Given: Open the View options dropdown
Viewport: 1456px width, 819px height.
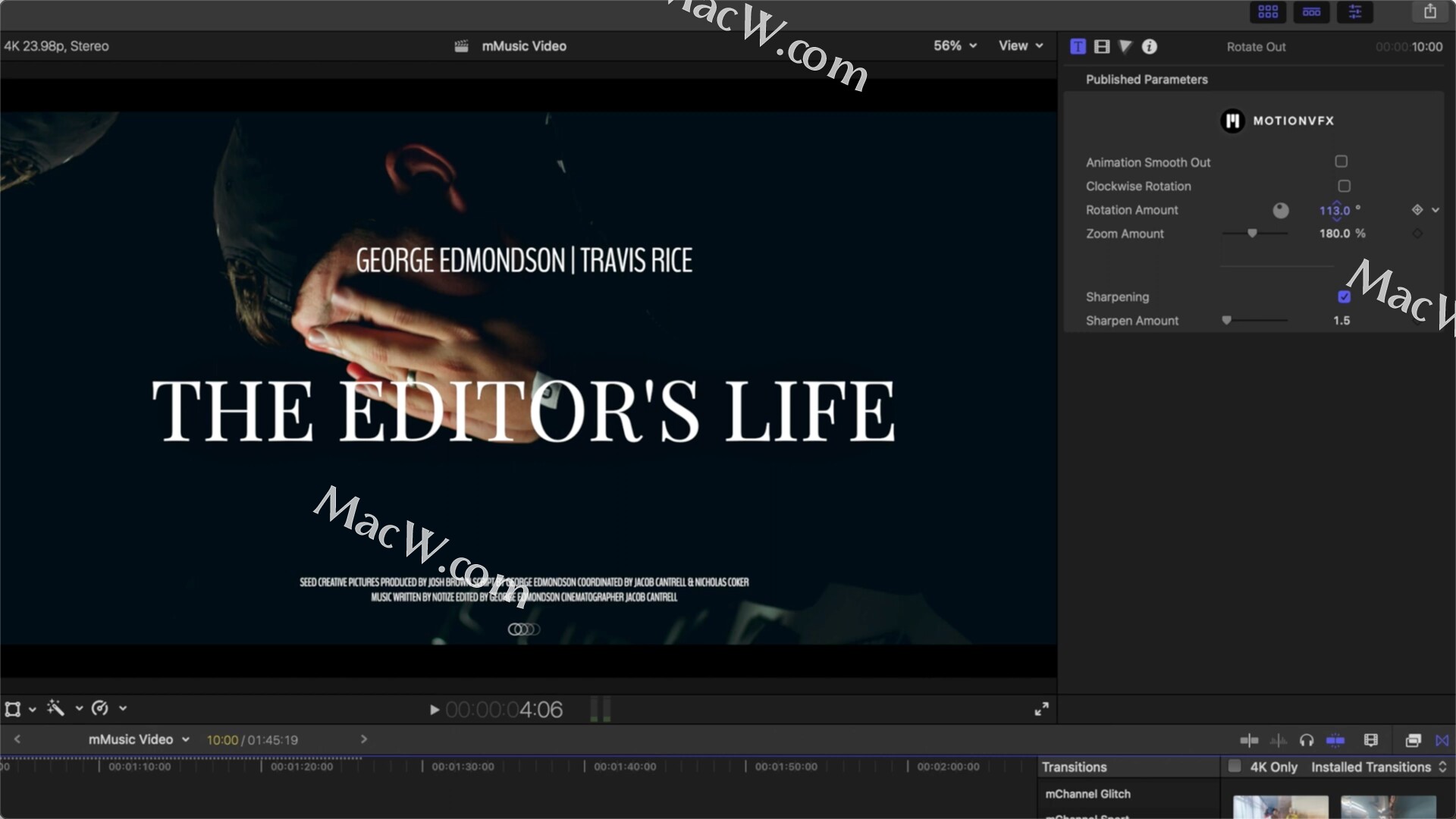Looking at the screenshot, I should pyautogui.click(x=1021, y=45).
